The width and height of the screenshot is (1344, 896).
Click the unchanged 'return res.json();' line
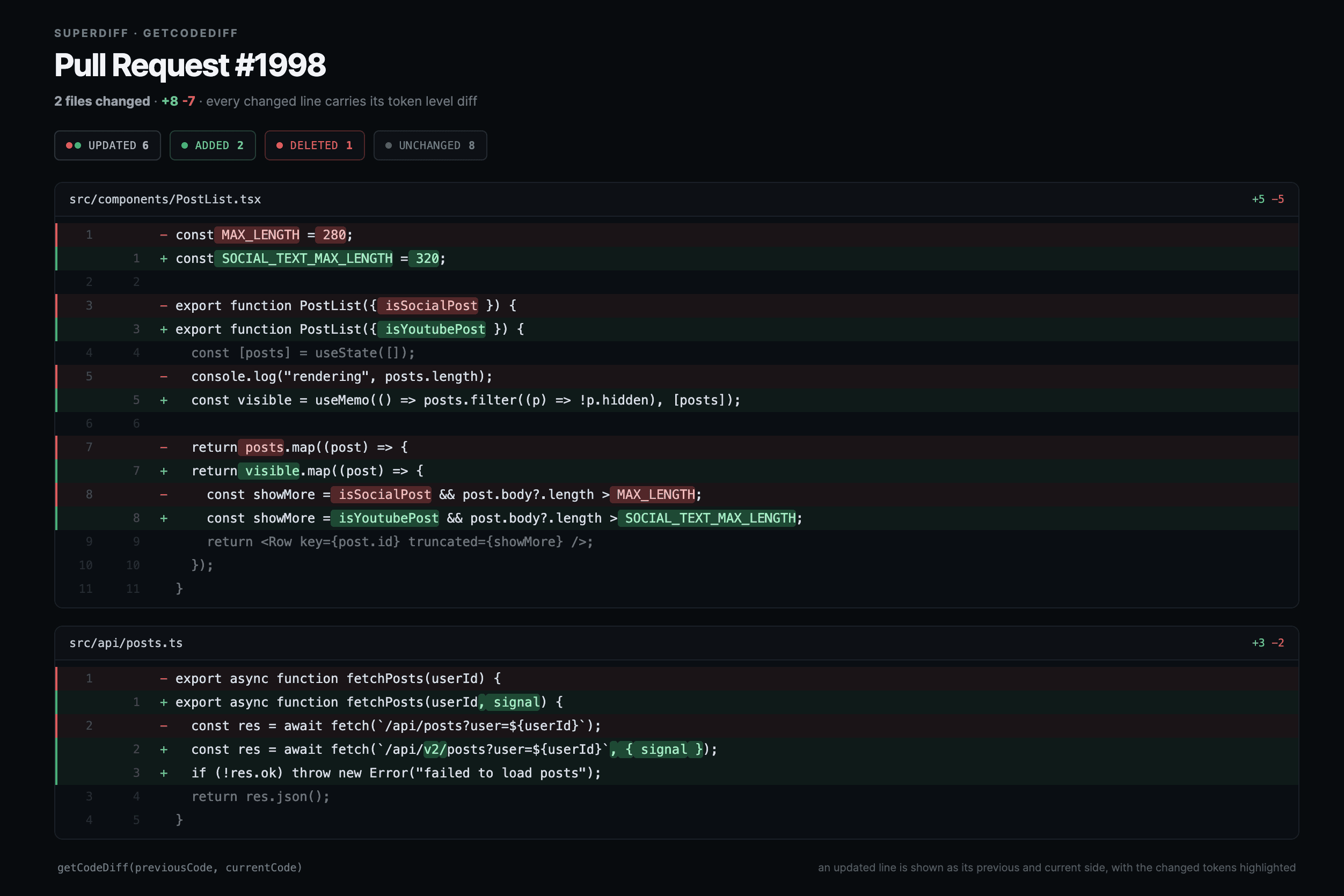(x=676, y=797)
